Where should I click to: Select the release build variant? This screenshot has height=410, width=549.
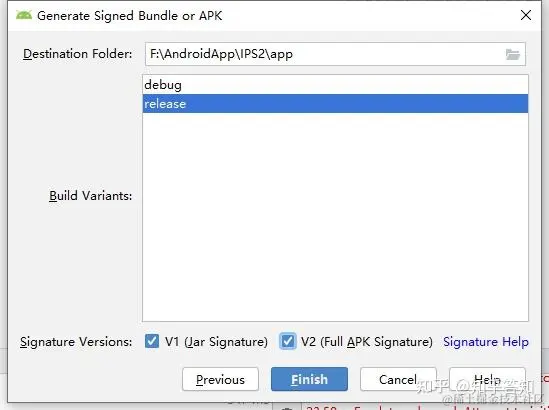(335, 104)
